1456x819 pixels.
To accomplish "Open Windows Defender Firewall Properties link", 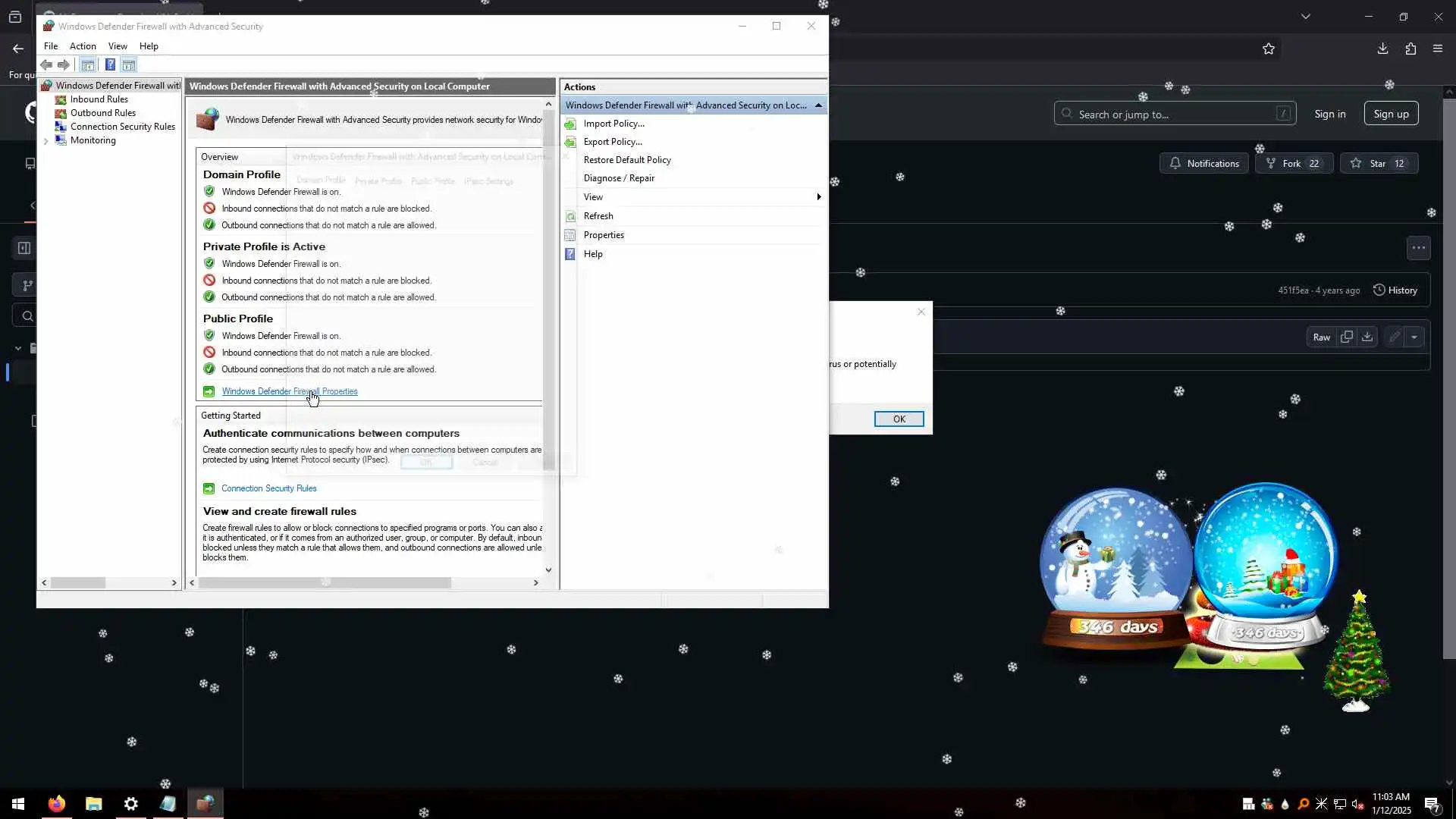I will tap(289, 392).
